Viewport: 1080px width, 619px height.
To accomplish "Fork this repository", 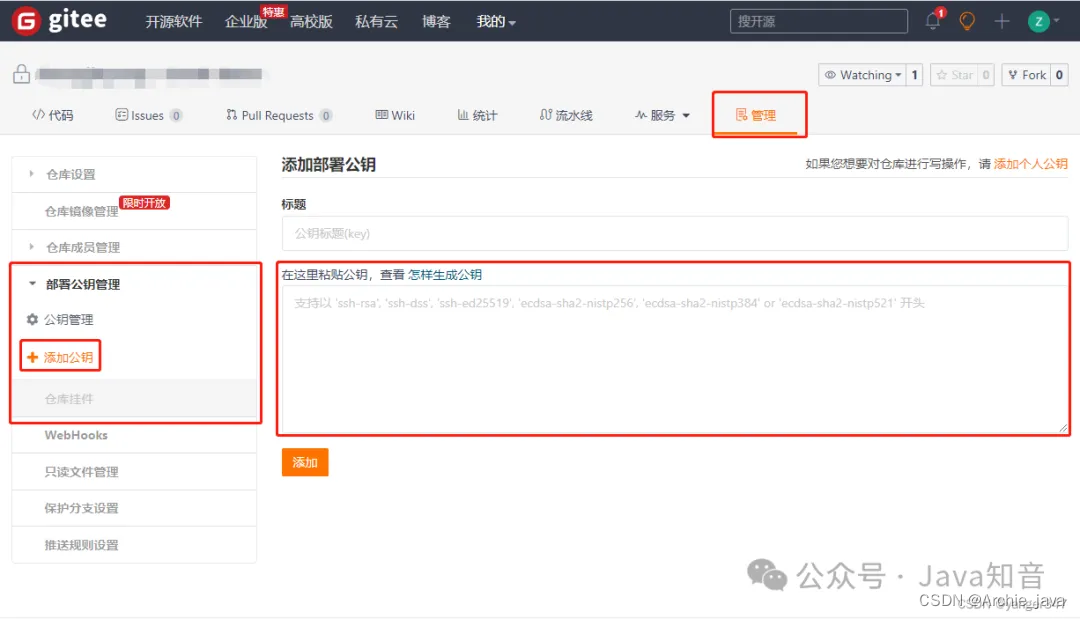I will pos(1027,75).
